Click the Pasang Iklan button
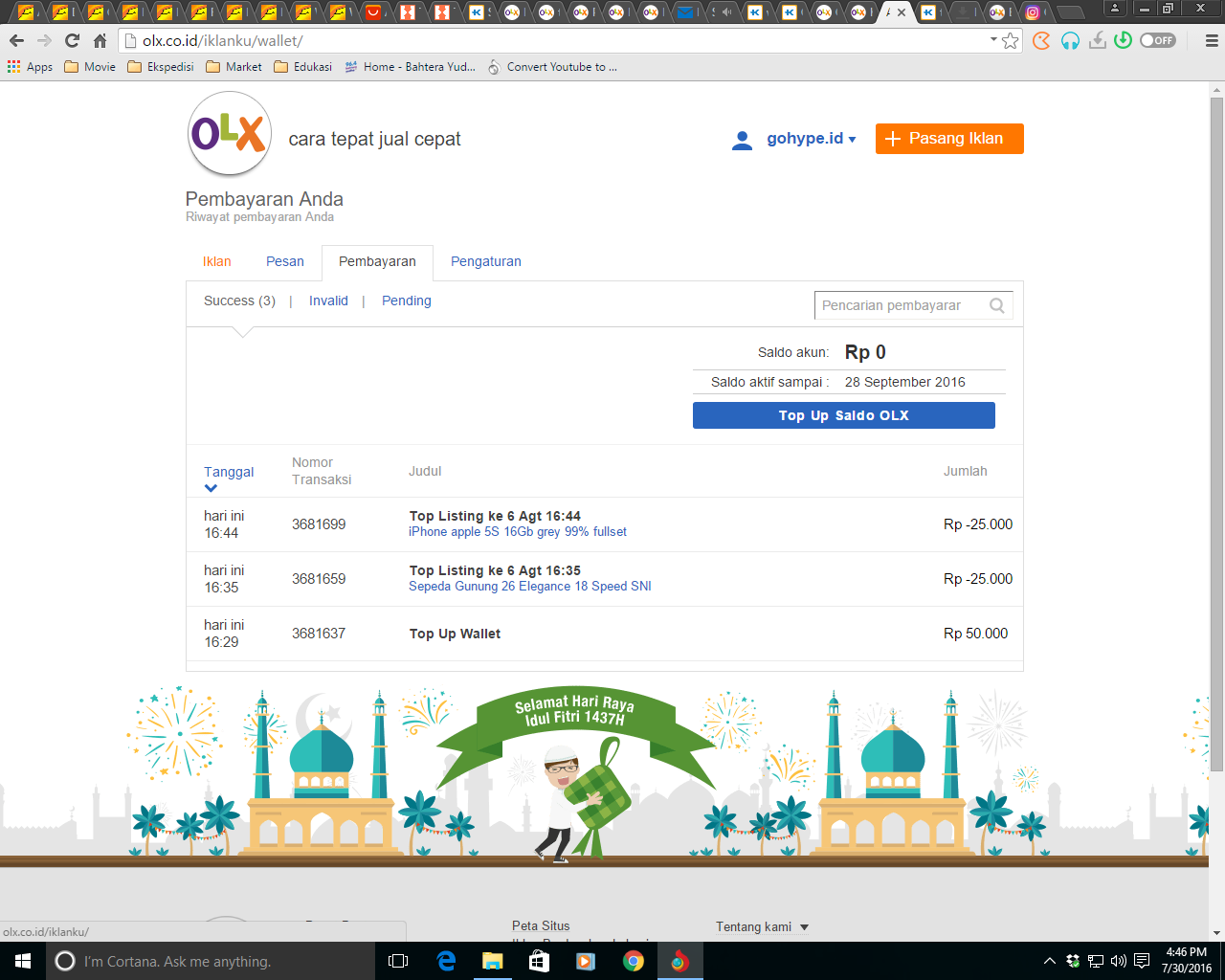Image resolution: width=1225 pixels, height=980 pixels. point(949,139)
